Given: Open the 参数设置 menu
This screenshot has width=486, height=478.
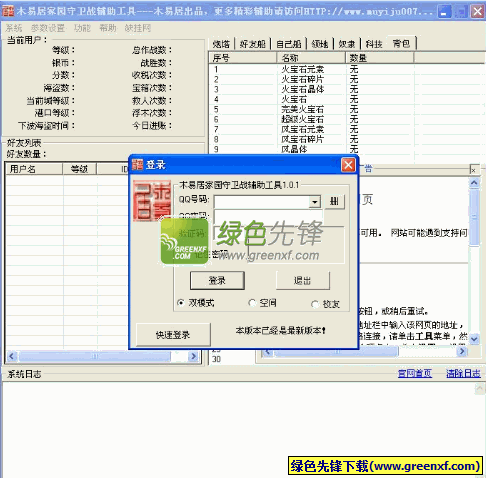Looking at the screenshot, I should pyautogui.click(x=48, y=28).
